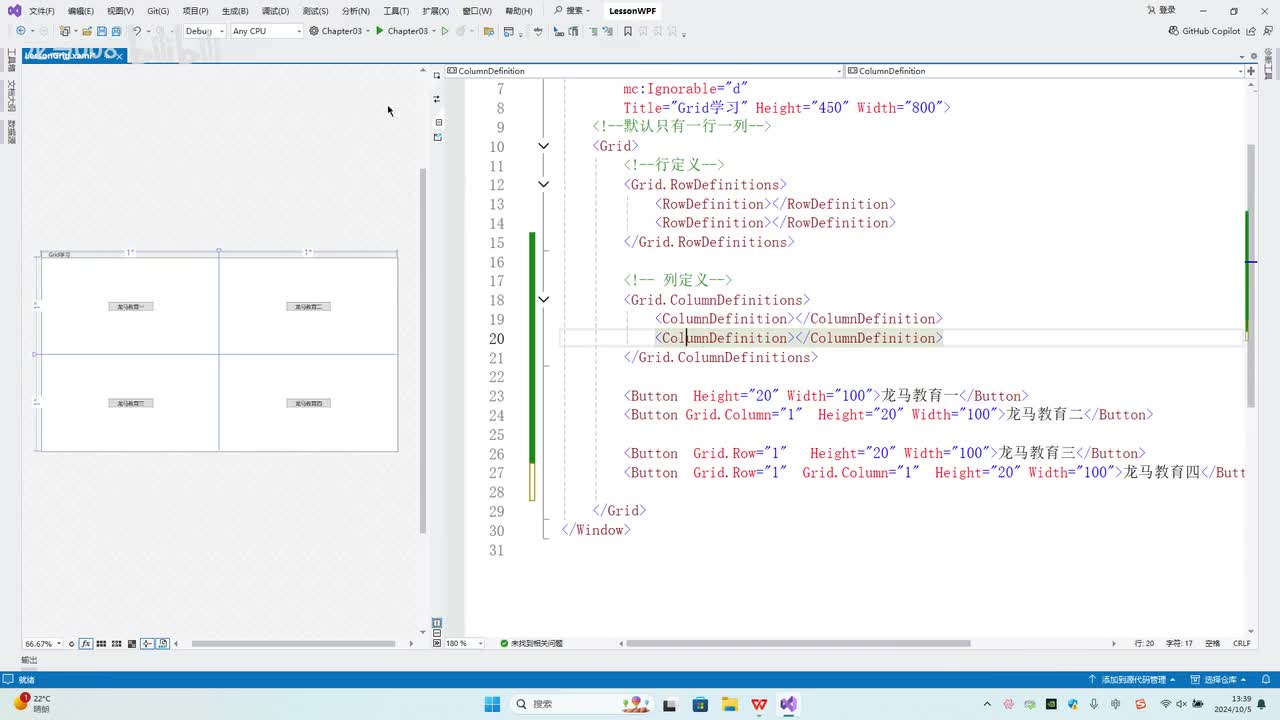The width and height of the screenshot is (1280, 720).
Task: Toggle snapping to snaplines in designer
Action: (x=147, y=644)
